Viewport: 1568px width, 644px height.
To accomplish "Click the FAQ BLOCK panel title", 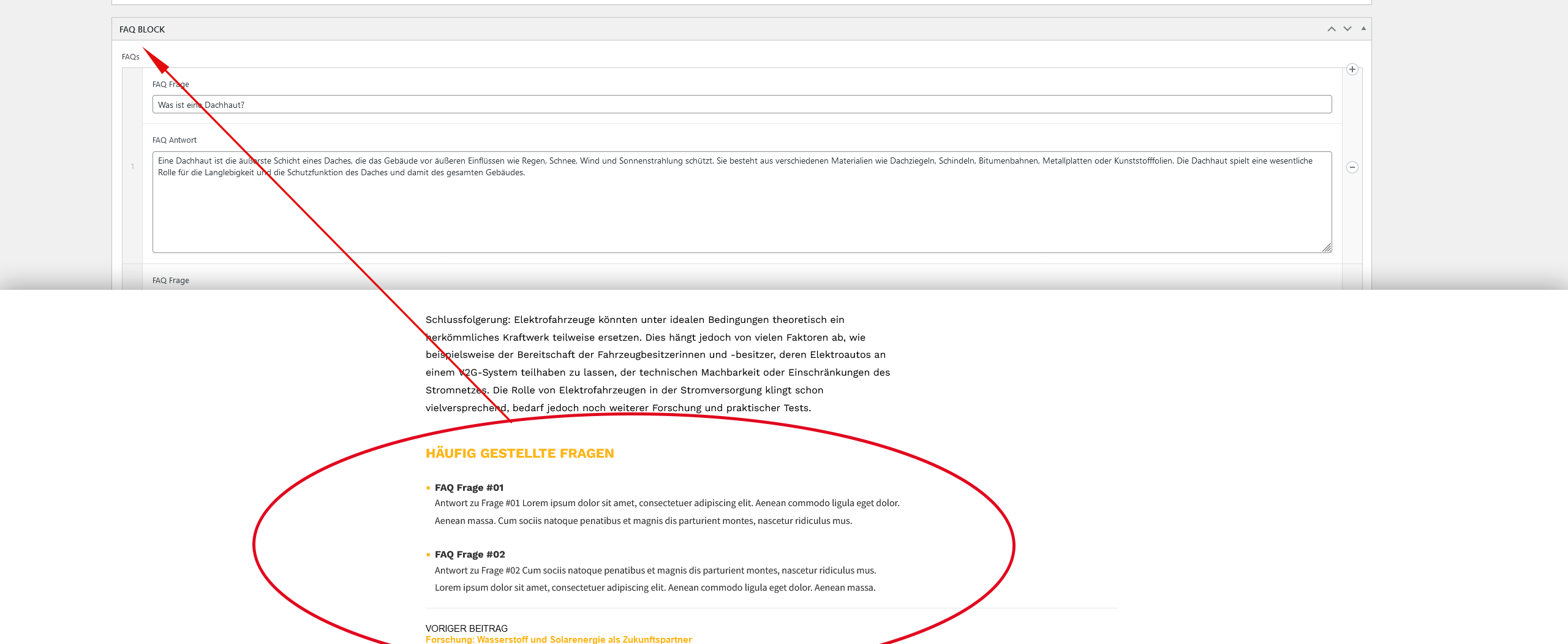I will coord(142,29).
